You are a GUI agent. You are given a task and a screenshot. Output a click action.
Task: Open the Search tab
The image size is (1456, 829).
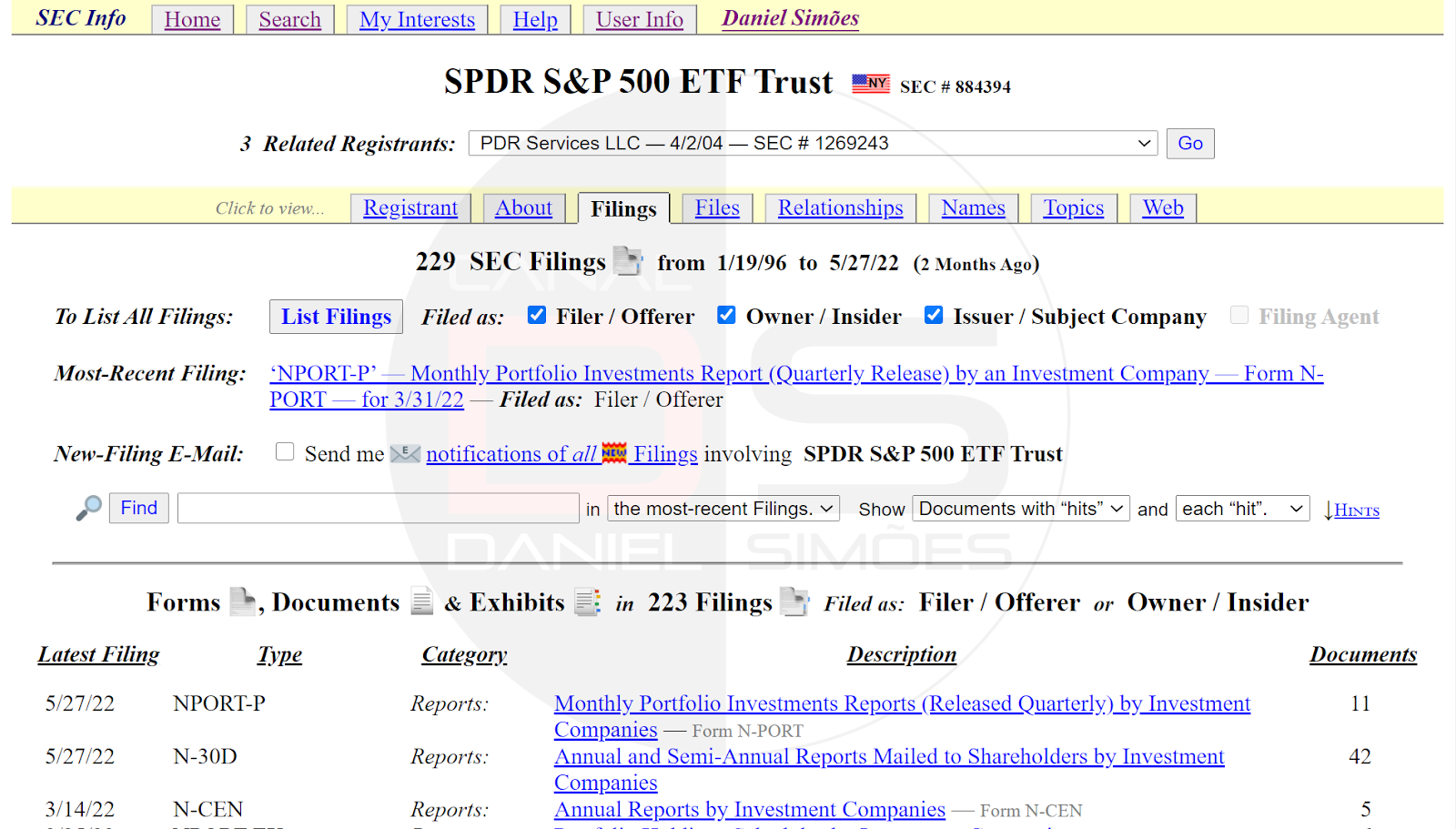pos(289,19)
